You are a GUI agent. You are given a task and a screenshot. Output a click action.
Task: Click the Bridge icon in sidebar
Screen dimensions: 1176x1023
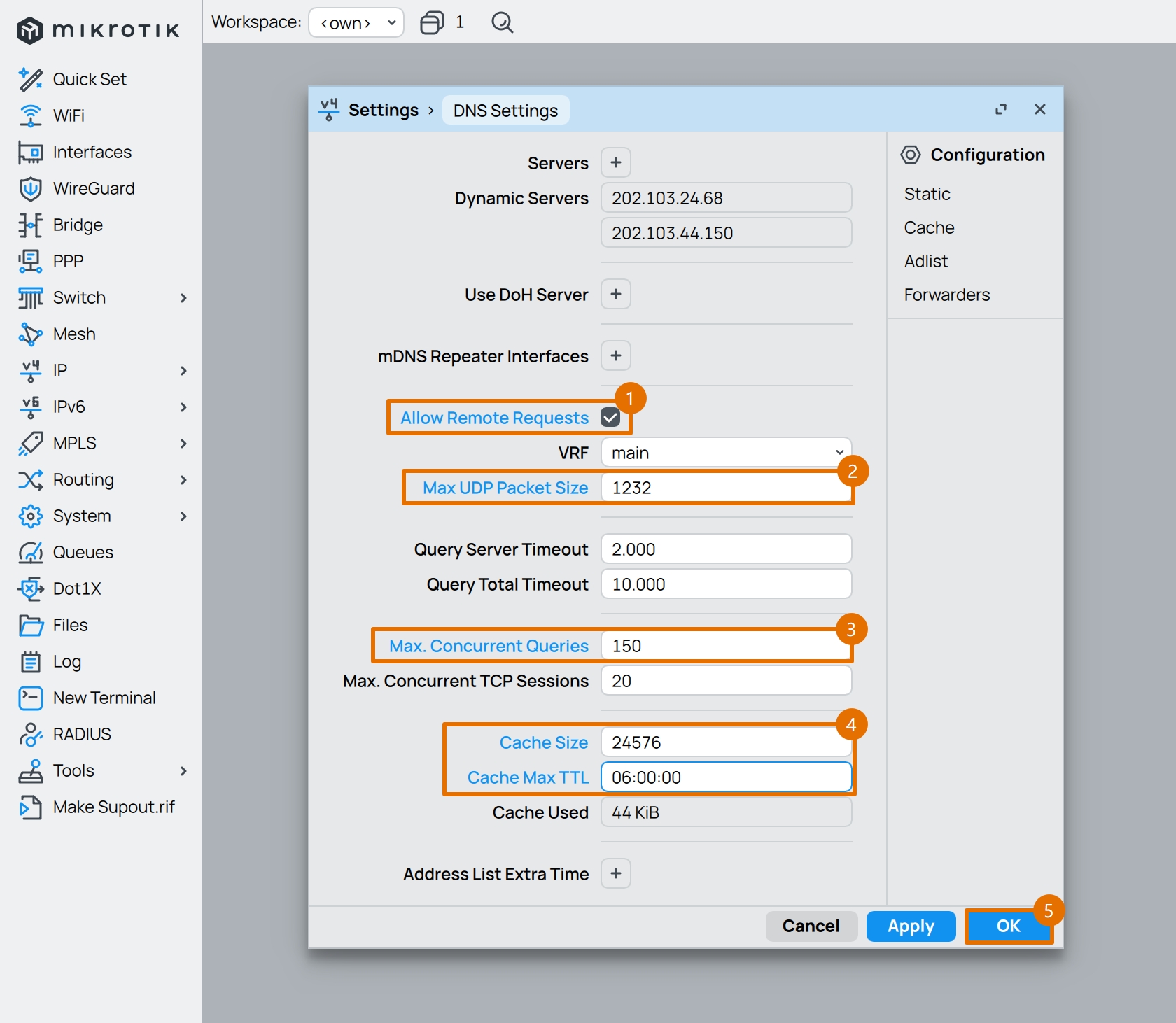point(30,225)
